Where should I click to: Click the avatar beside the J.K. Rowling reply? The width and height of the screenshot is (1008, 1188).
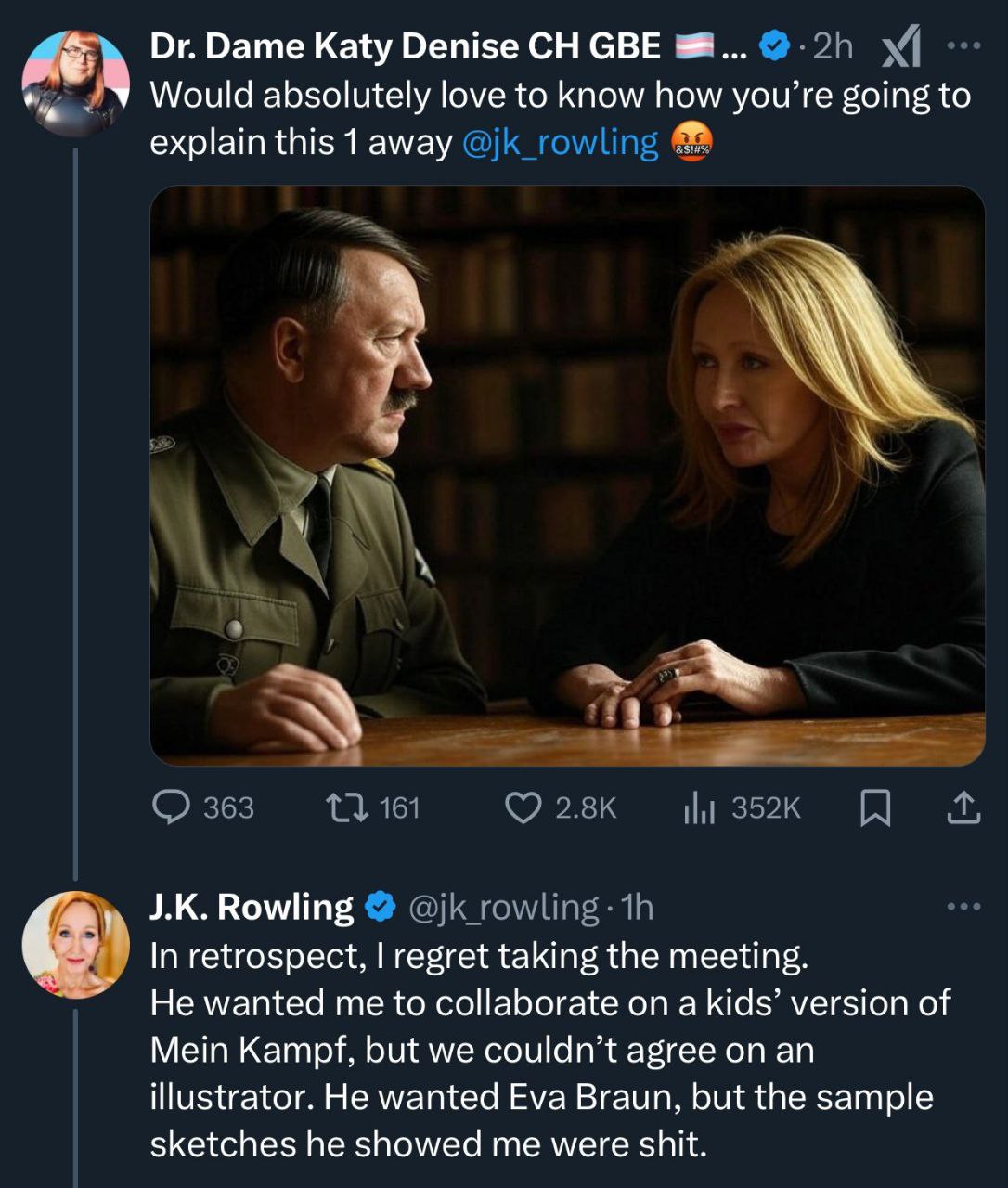pos(75,944)
